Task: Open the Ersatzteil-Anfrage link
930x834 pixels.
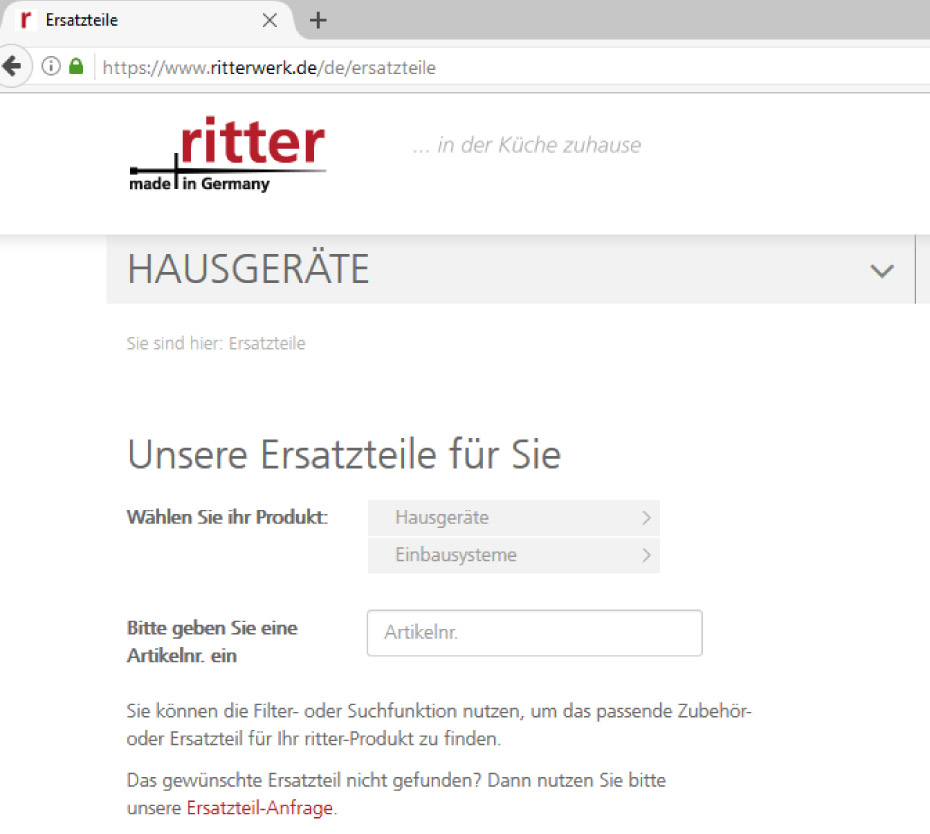Action: pyautogui.click(x=259, y=808)
